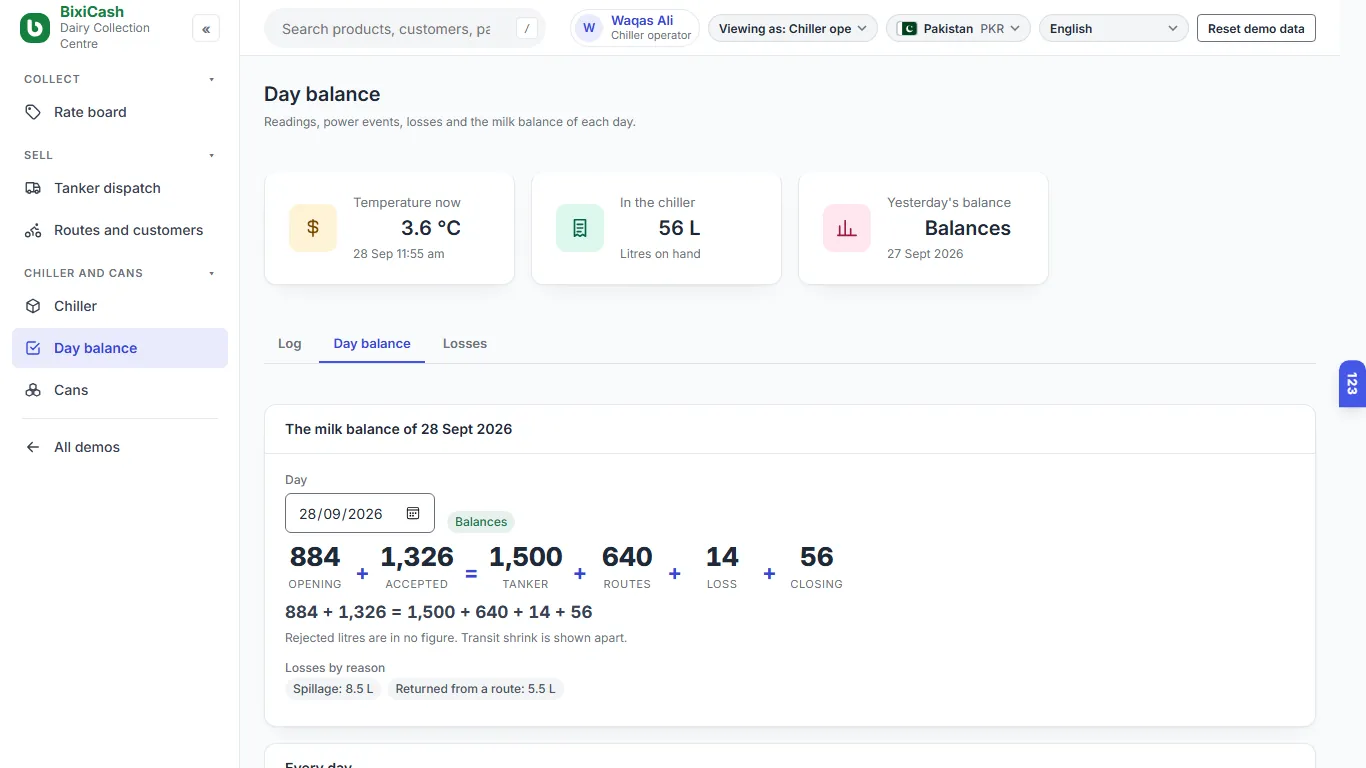Open the Rate board page

pyautogui.click(x=120, y=112)
